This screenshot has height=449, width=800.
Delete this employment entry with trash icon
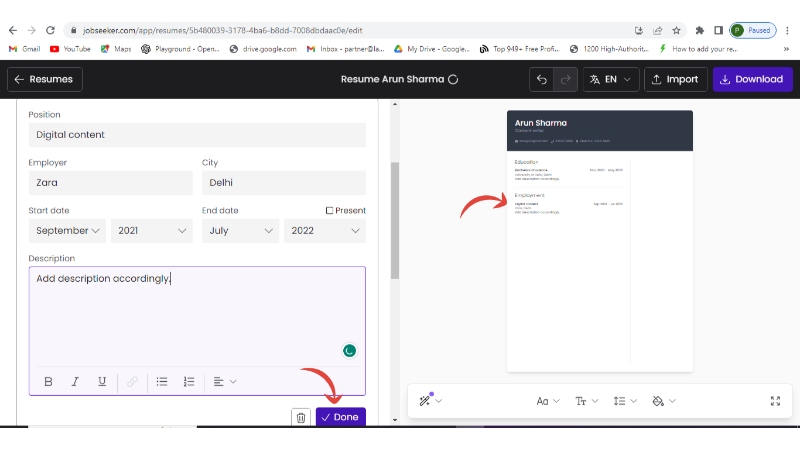pos(300,417)
